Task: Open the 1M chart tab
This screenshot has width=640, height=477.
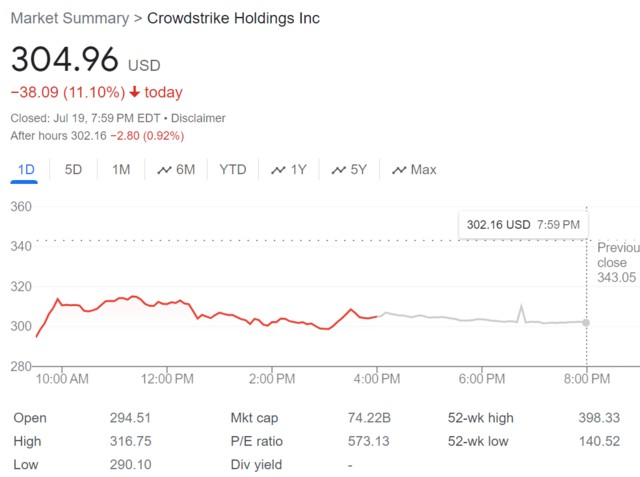Action: tap(121, 170)
